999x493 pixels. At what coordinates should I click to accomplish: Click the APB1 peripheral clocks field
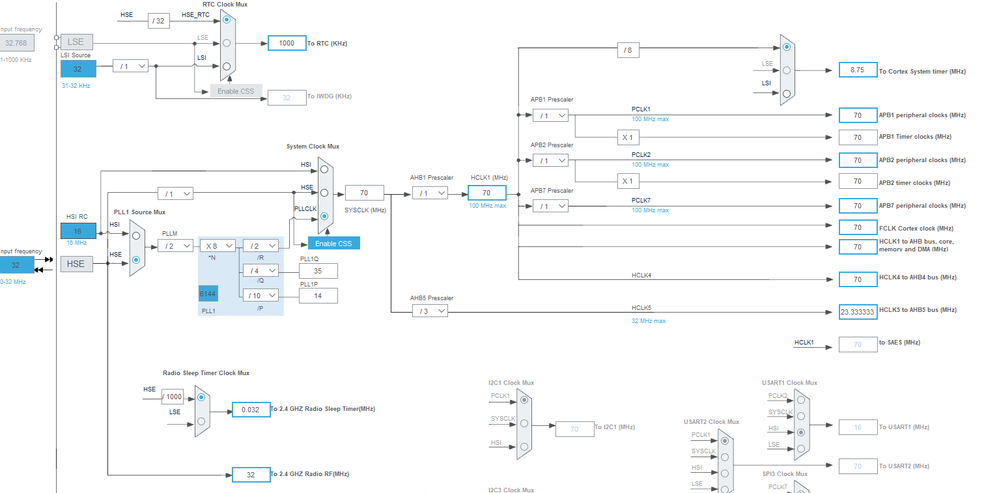pos(858,115)
